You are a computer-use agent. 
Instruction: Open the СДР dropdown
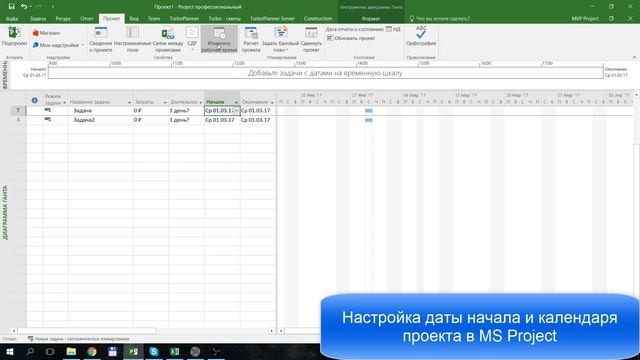(192, 39)
